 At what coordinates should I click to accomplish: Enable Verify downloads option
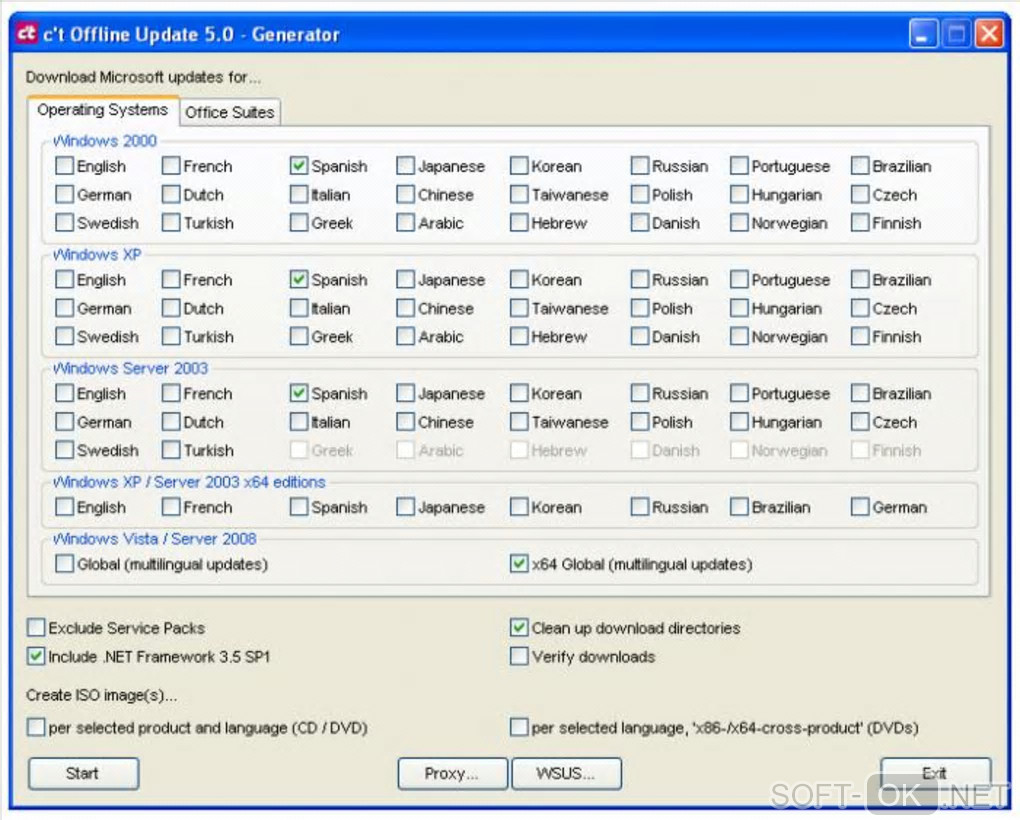[519, 657]
